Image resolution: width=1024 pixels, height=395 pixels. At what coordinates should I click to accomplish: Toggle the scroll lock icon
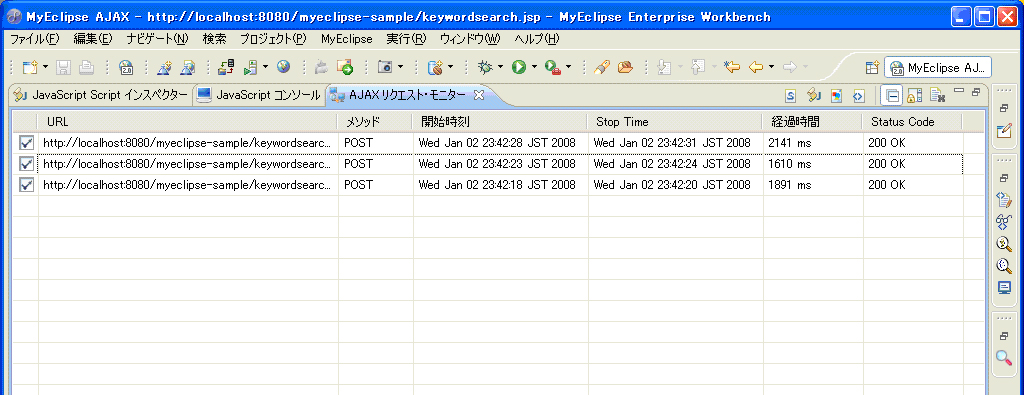[914, 96]
